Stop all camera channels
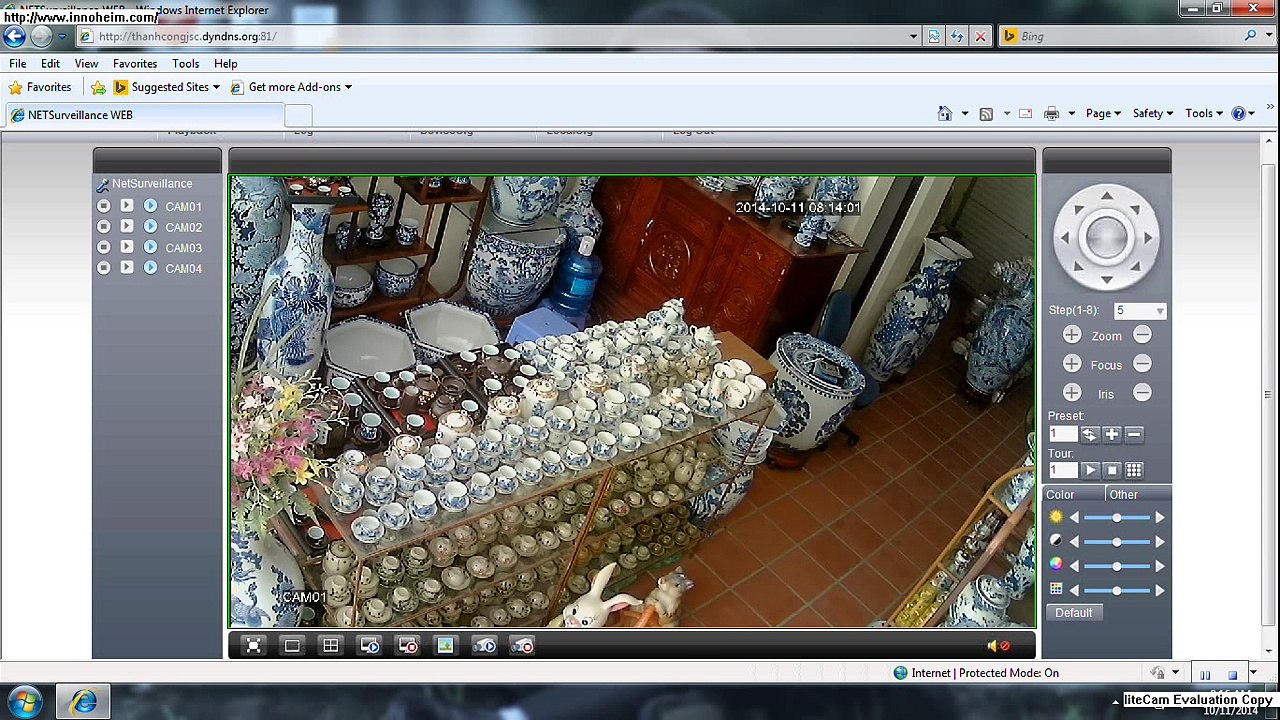 point(407,646)
